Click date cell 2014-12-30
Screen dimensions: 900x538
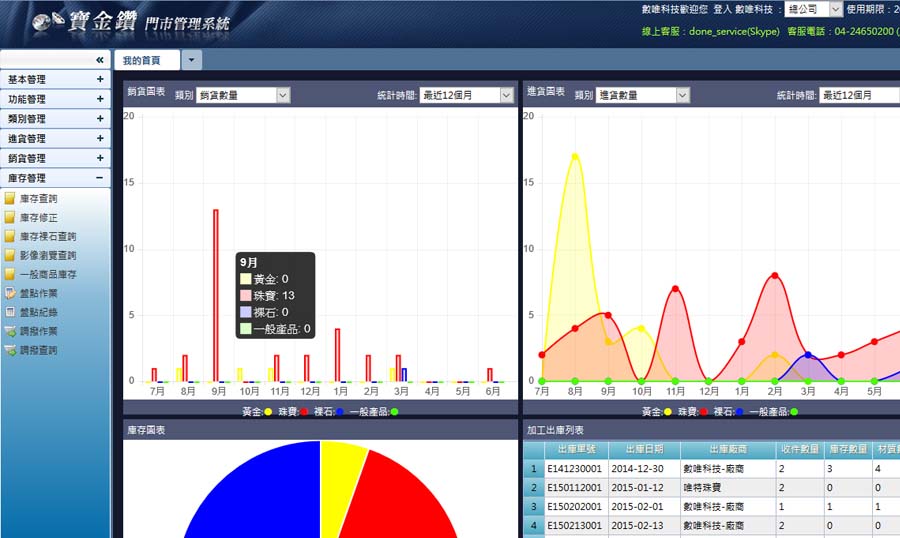645,469
